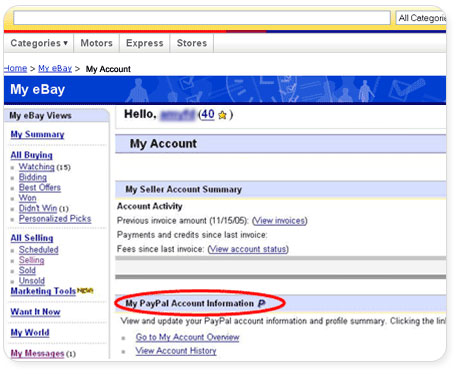Click the New badge next to Marketing Tools
465x379 pixels.
85,290
